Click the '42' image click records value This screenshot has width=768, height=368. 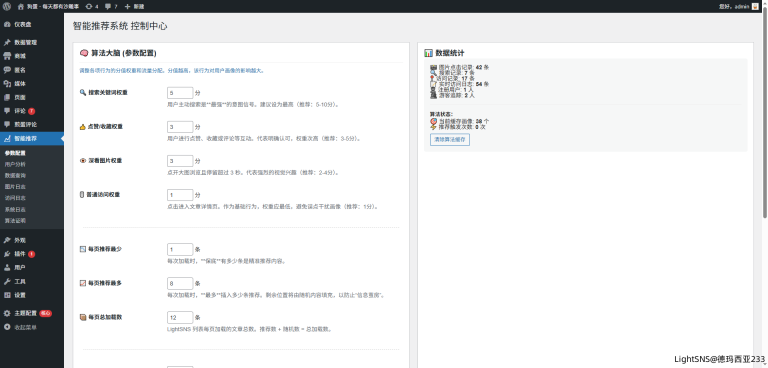[x=479, y=67]
